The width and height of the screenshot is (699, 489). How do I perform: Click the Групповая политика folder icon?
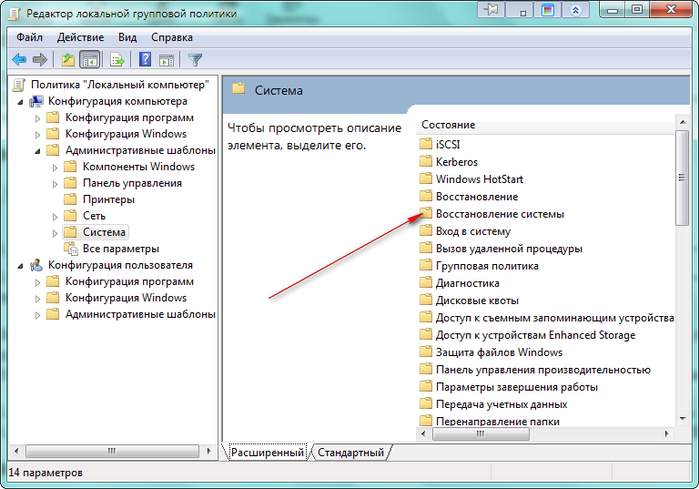tap(426, 266)
